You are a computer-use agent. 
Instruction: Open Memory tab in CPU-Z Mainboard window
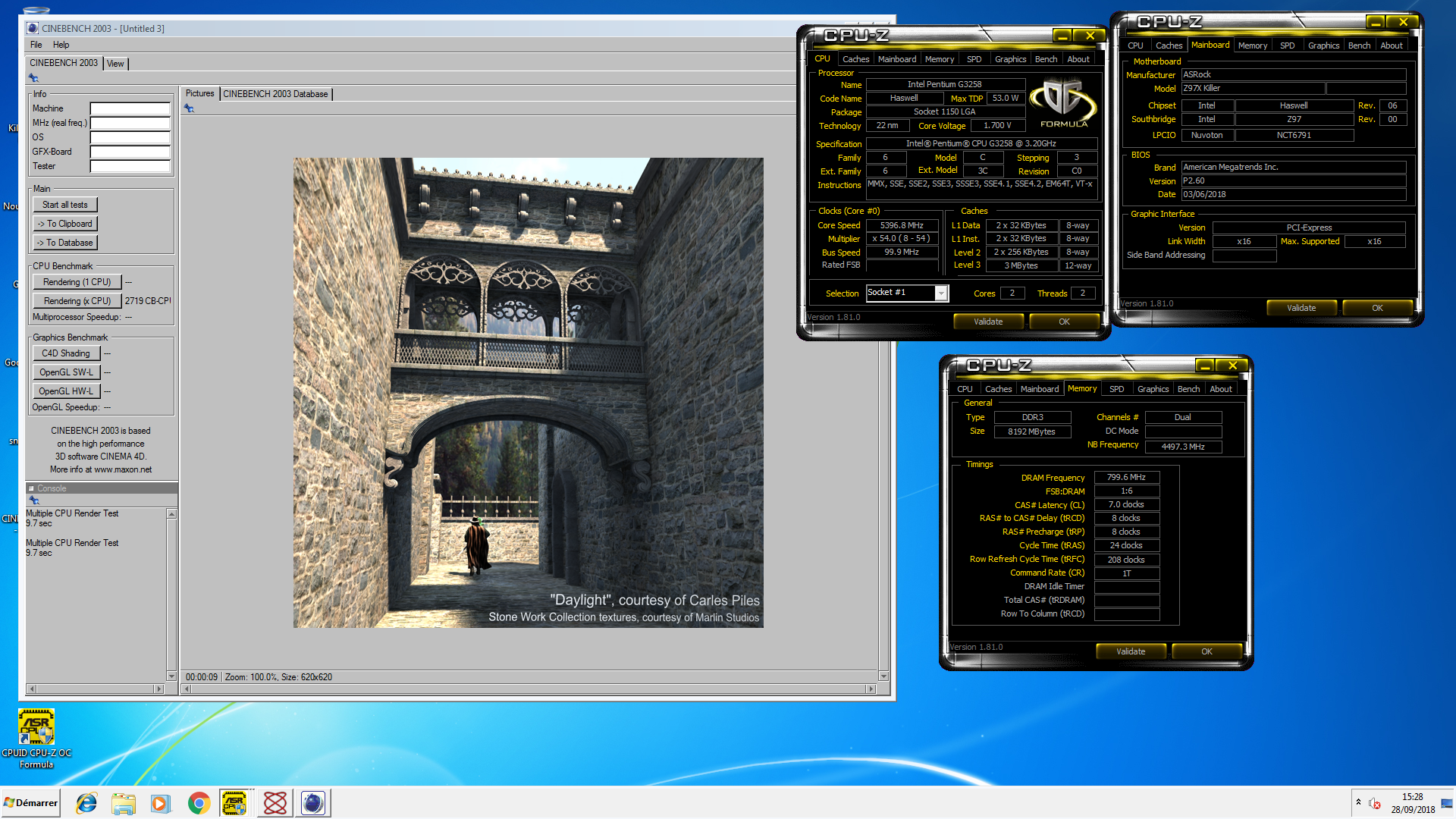(x=1253, y=45)
